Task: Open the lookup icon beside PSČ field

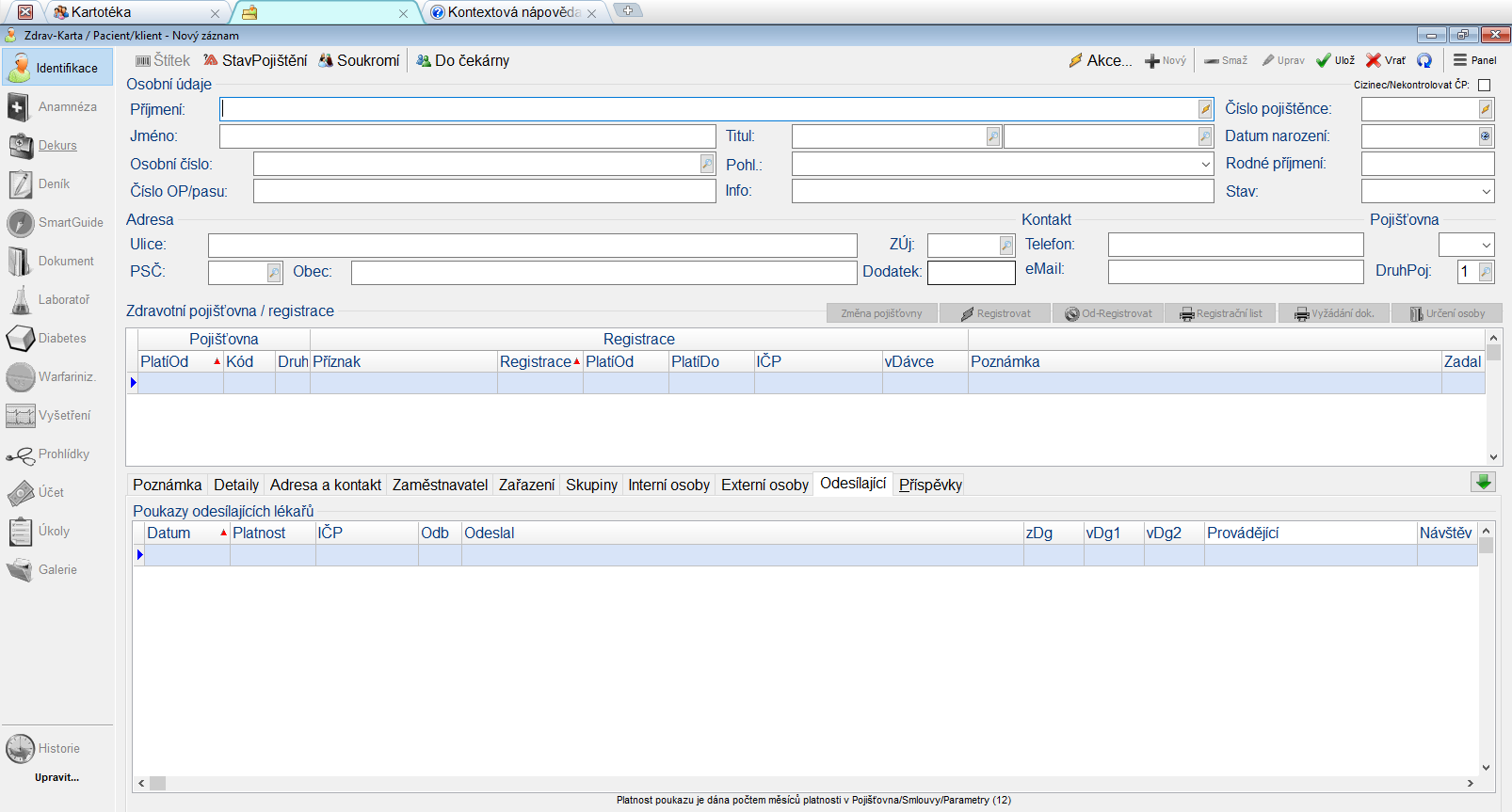Action: pyautogui.click(x=274, y=273)
